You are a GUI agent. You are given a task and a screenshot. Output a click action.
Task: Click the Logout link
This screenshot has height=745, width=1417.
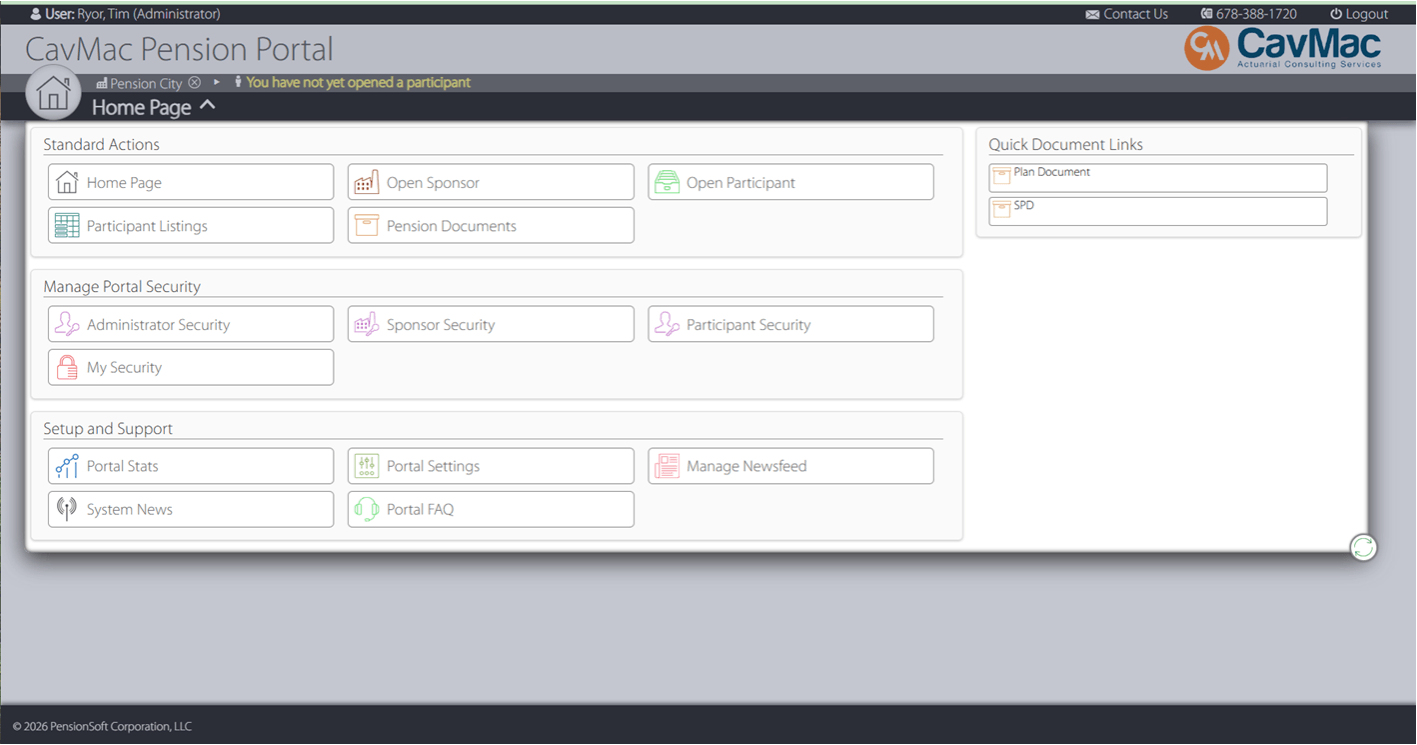coord(1366,14)
